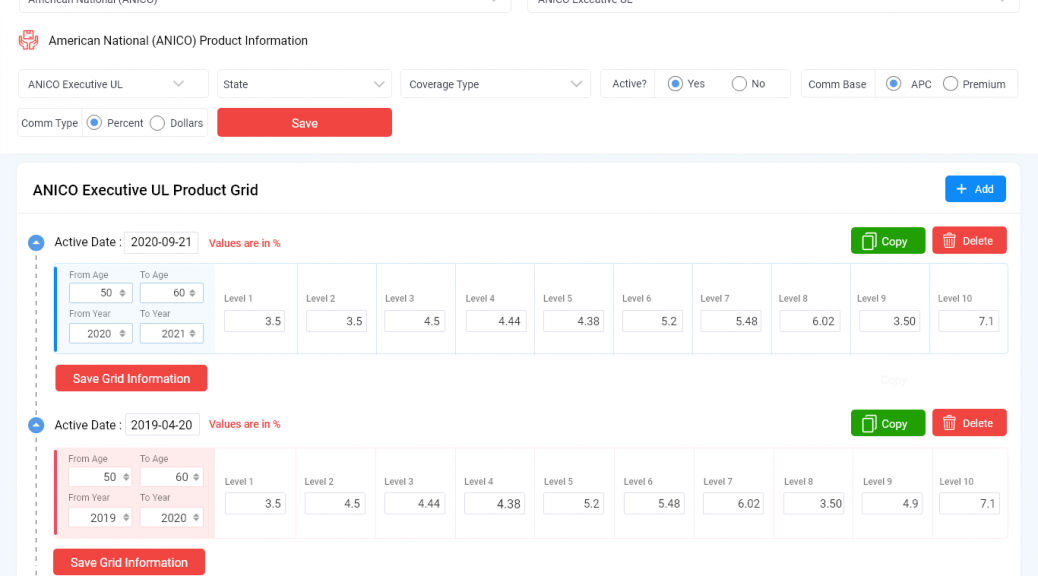The height and width of the screenshot is (576, 1038).
Task: Edit Level 7 value 6.02 in 2019-04-20 grid
Action: (733, 504)
